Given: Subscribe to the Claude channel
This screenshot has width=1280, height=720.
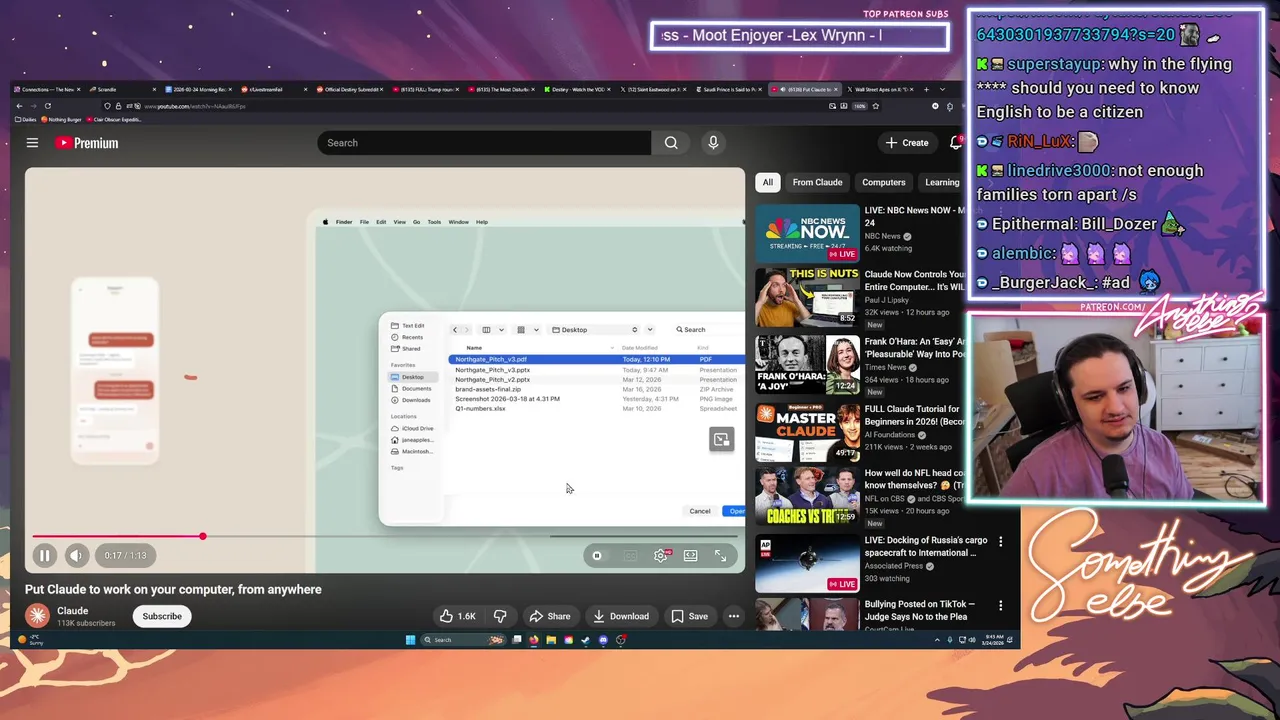Looking at the screenshot, I should coord(162,616).
